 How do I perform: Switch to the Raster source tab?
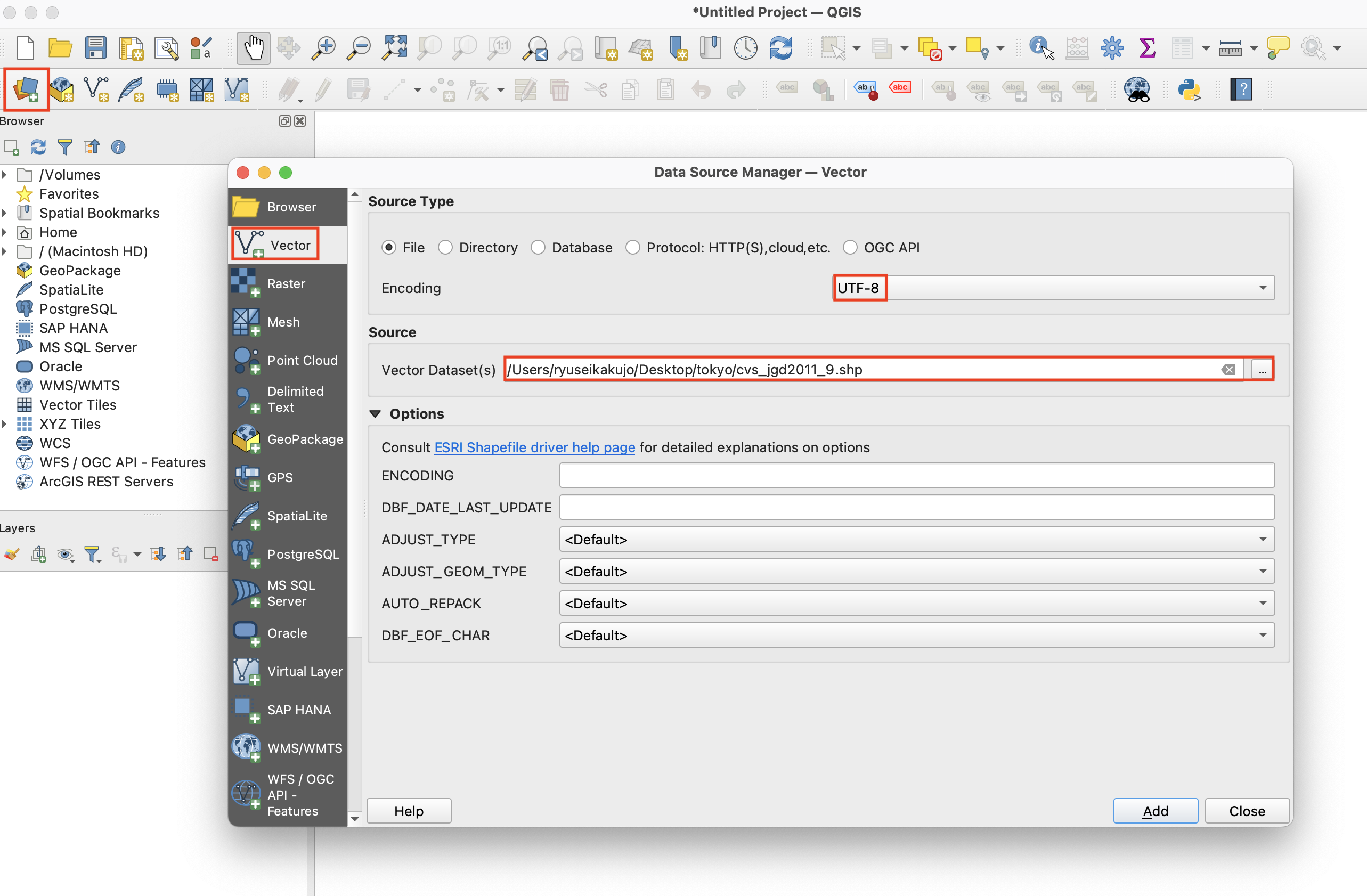[287, 284]
